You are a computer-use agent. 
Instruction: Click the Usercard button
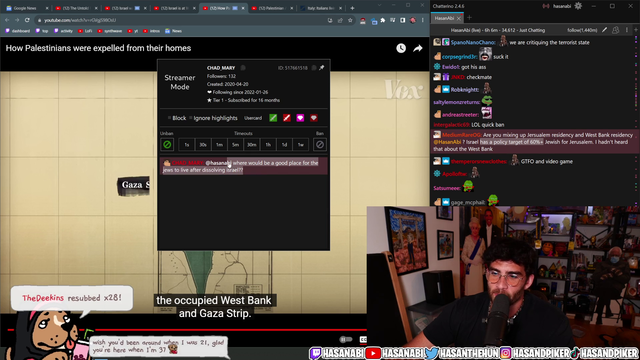(253, 118)
